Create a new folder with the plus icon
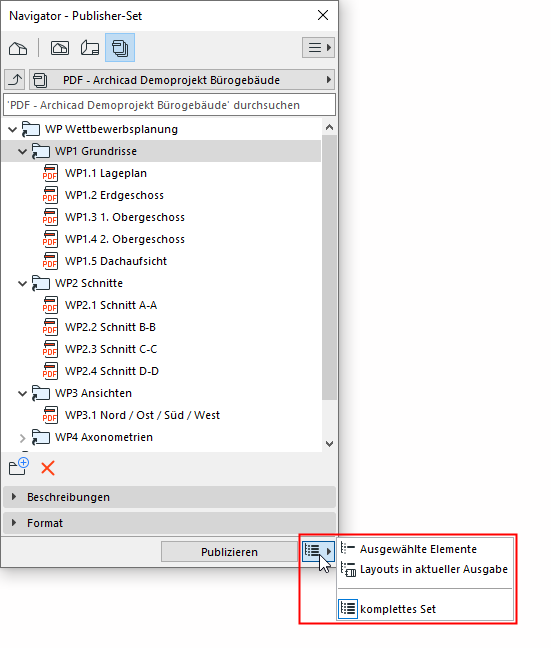This screenshot has height=648, width=551. pyautogui.click(x=19, y=467)
